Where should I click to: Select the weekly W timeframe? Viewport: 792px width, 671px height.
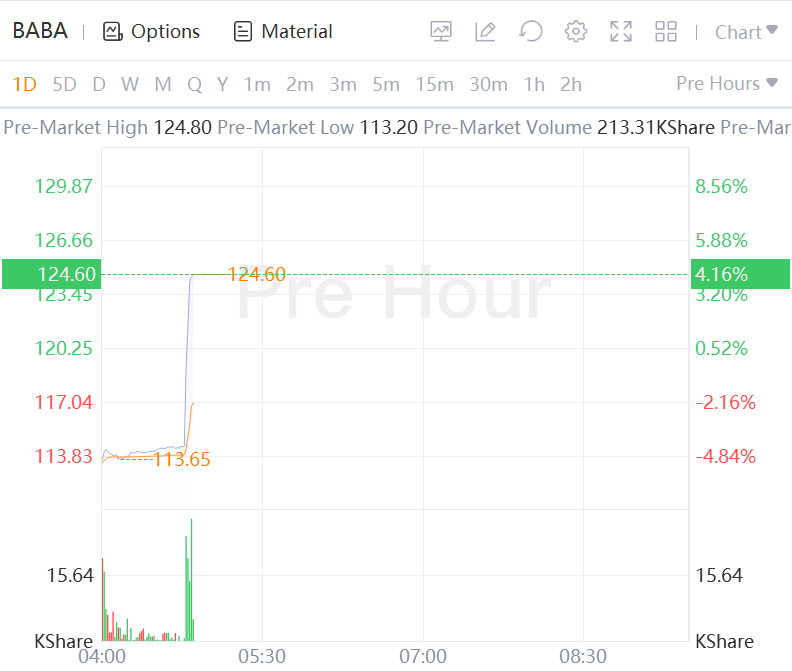[x=130, y=84]
